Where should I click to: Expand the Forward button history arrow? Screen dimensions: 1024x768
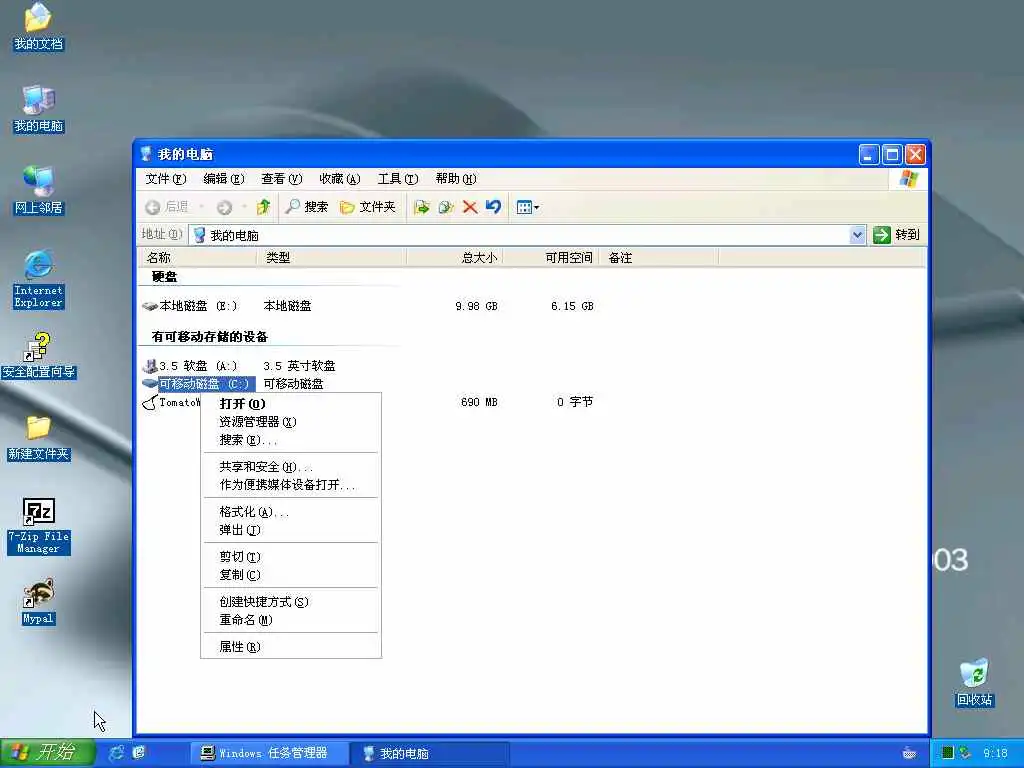[244, 207]
